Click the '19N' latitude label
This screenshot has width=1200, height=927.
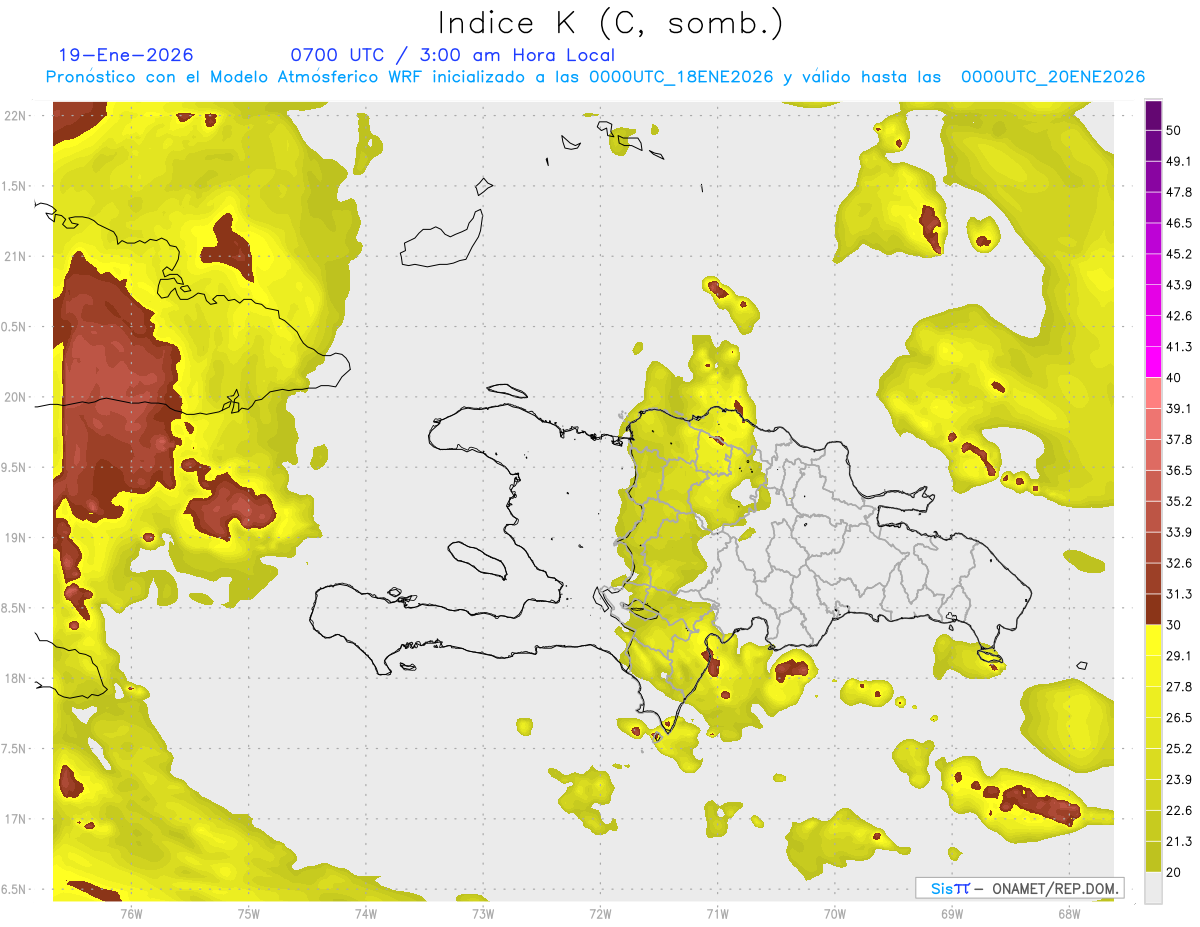point(16,537)
